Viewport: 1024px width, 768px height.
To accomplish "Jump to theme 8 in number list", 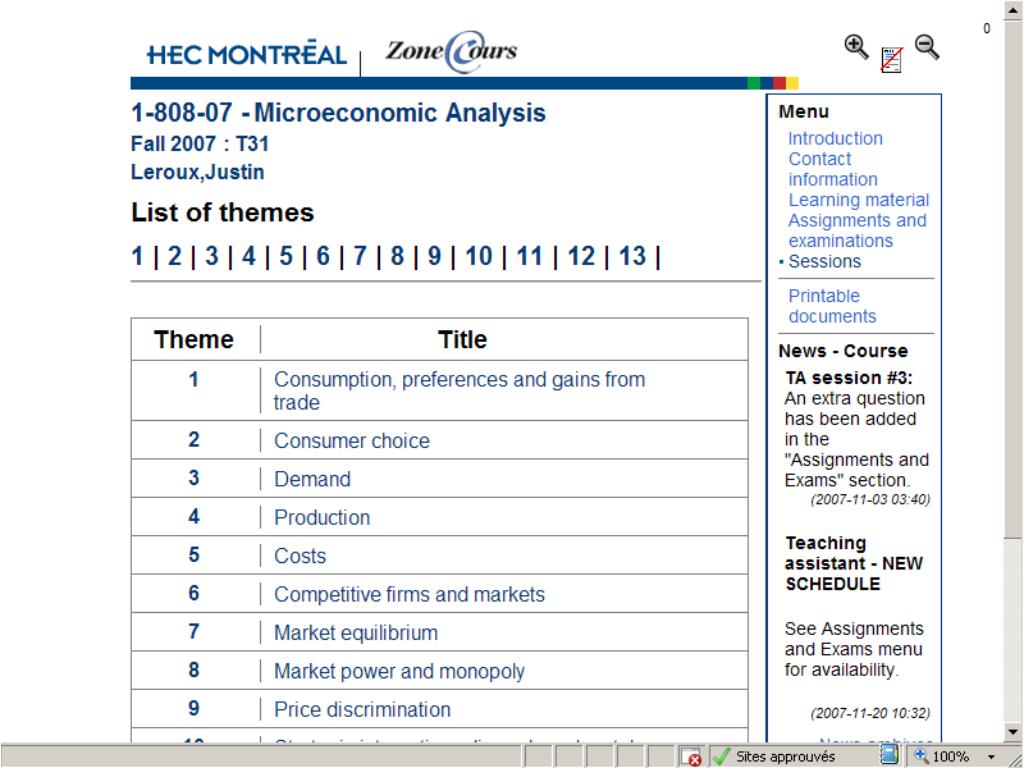I will [397, 256].
